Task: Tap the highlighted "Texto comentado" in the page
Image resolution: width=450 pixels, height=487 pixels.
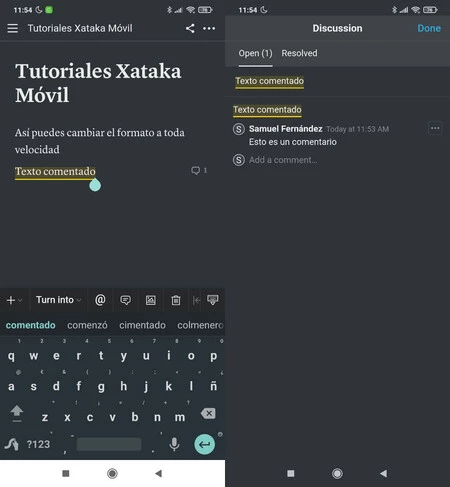Action: tap(55, 171)
